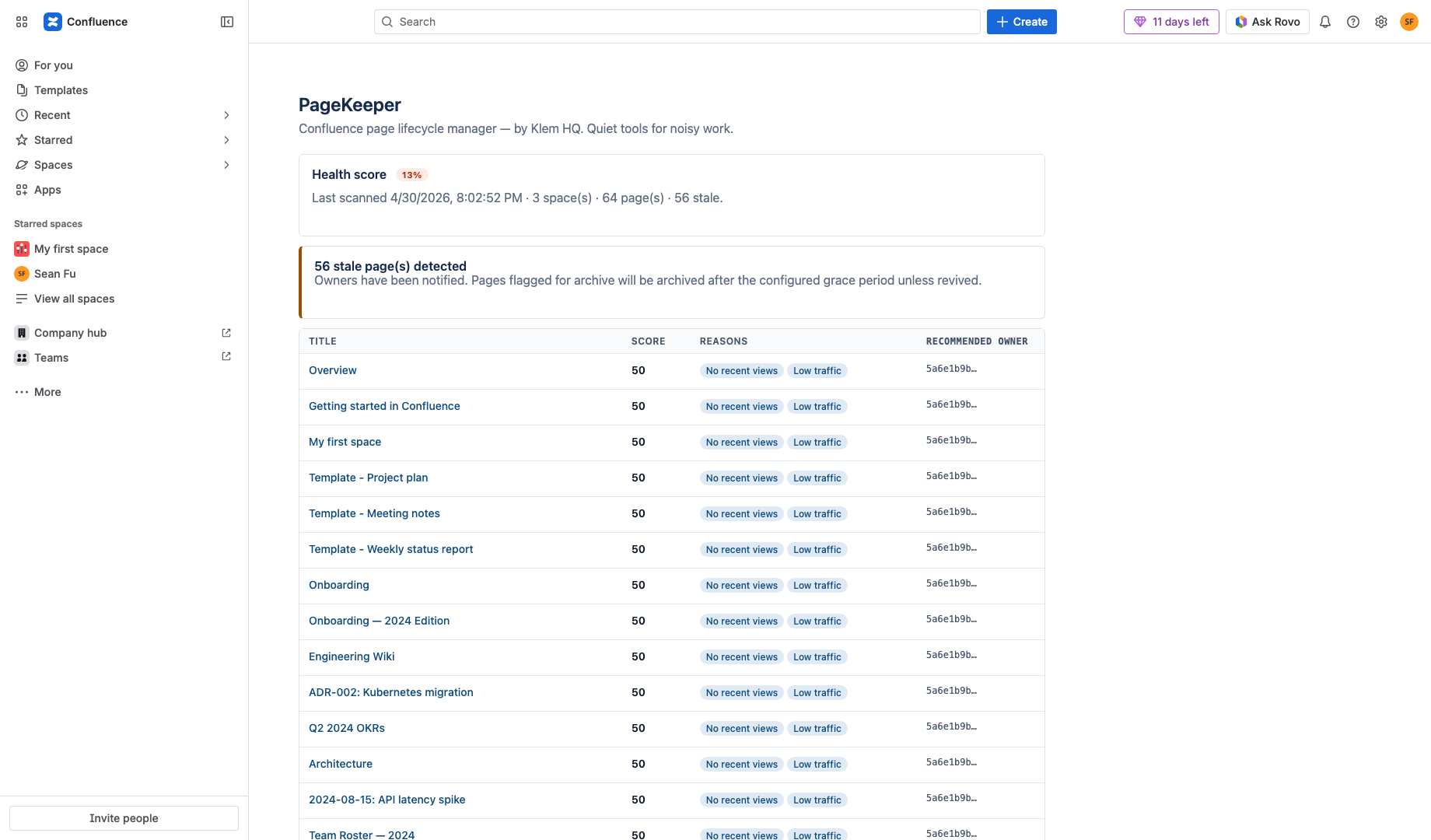Screen dimensions: 1431x840
Task: Click the Starred star icon
Action: tap(22, 140)
